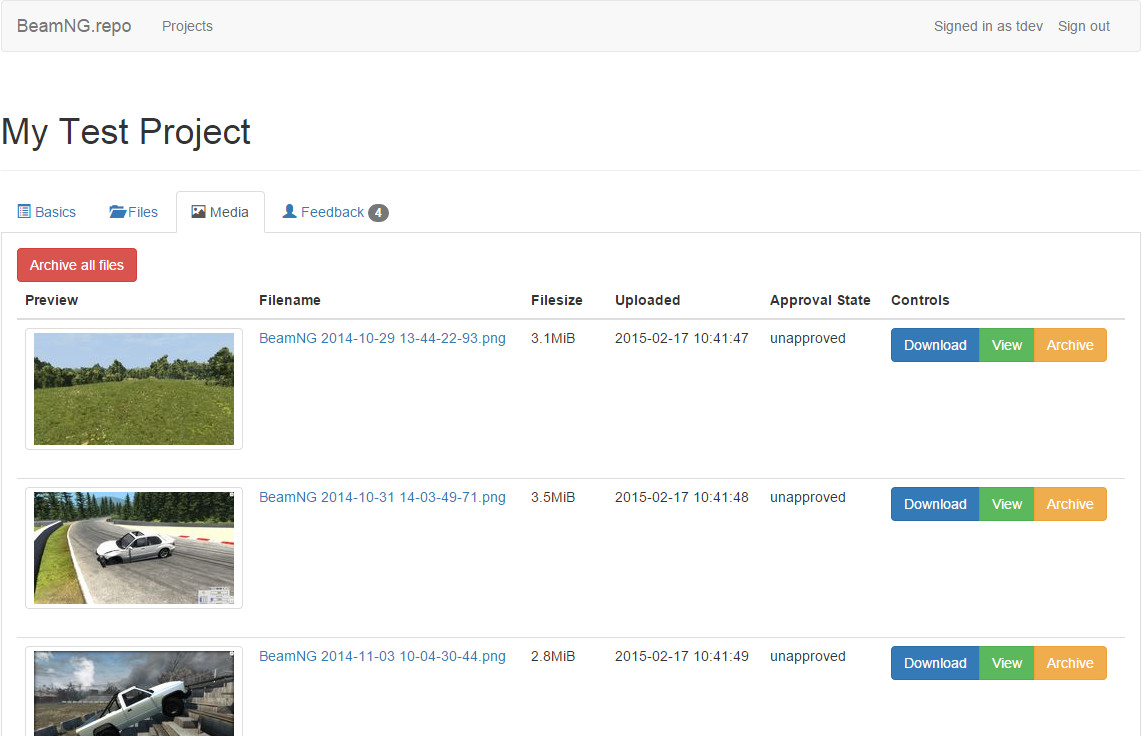View the 13-44-22-93.png image

1007,345
